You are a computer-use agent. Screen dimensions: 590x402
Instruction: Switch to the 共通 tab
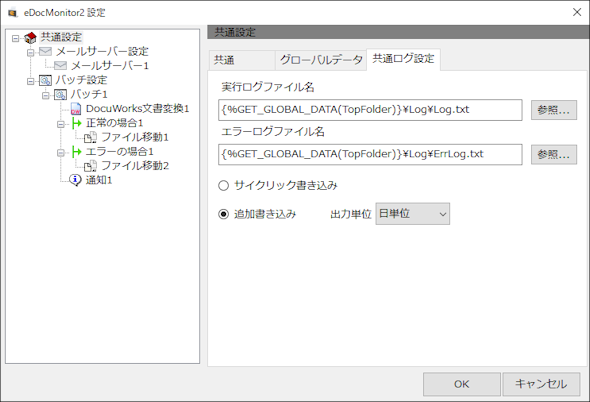coord(242,59)
